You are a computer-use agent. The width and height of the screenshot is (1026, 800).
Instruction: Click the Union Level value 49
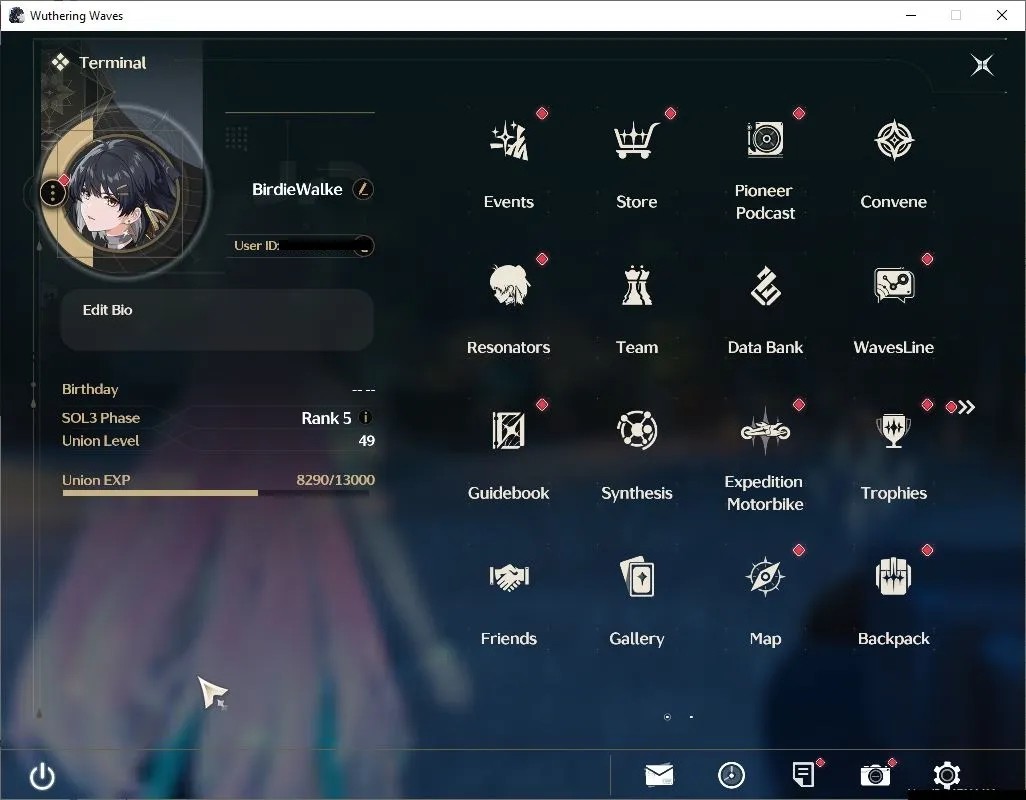click(x=366, y=441)
